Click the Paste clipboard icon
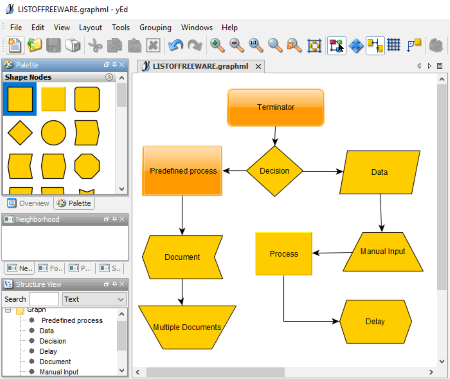This screenshot has width=450, height=379. pos(134,45)
